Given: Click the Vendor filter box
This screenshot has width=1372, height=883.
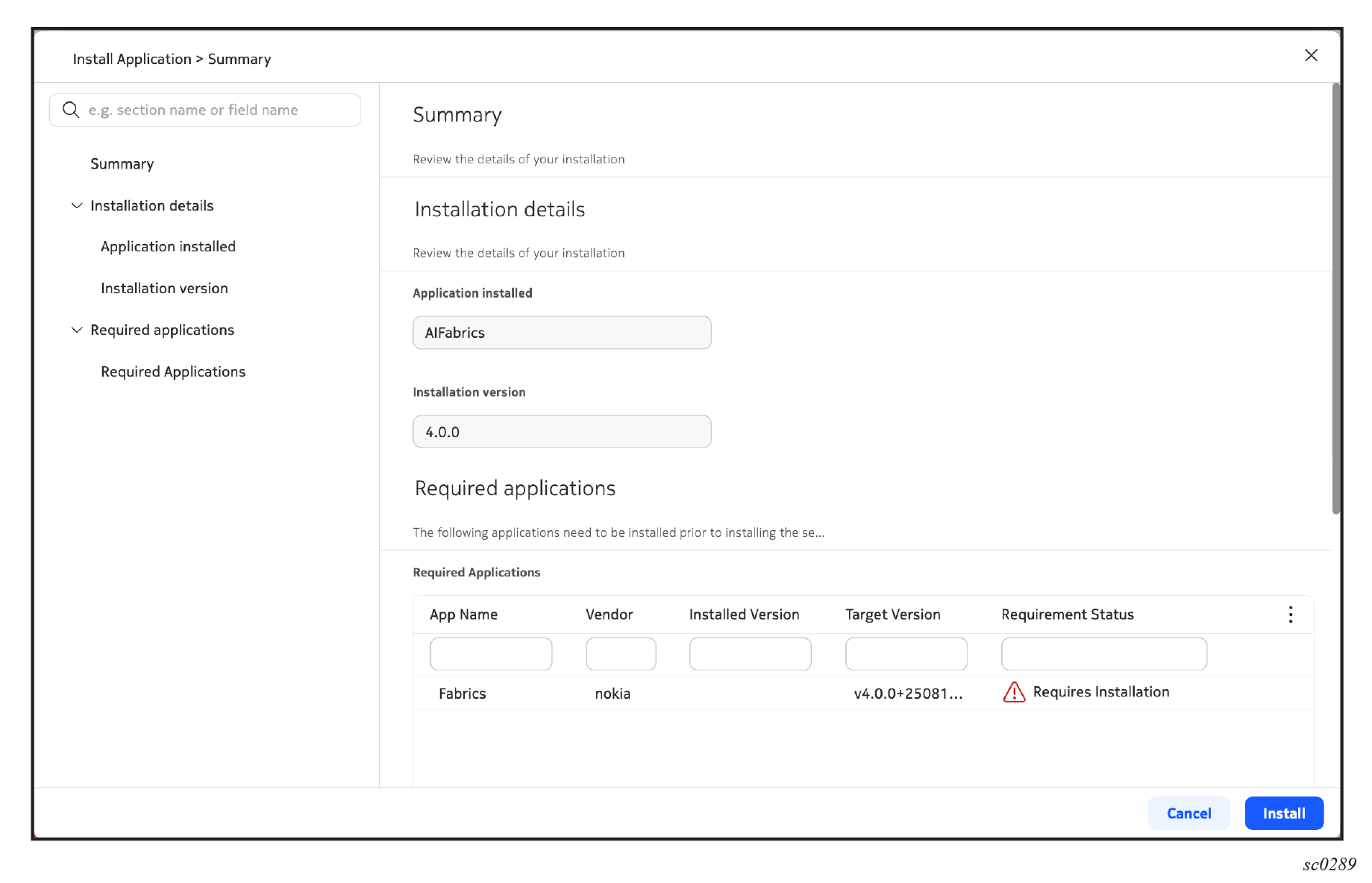Looking at the screenshot, I should pyautogui.click(x=621, y=654).
